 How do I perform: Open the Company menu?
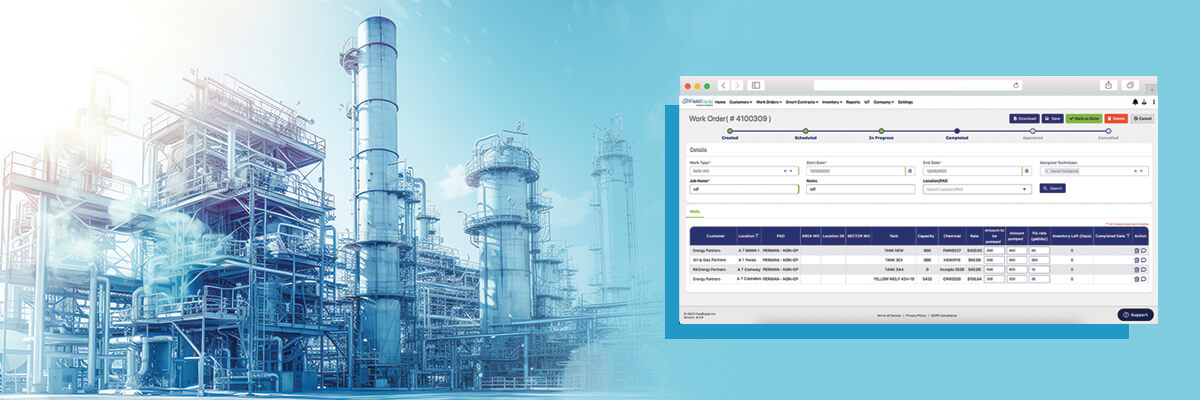pos(883,102)
